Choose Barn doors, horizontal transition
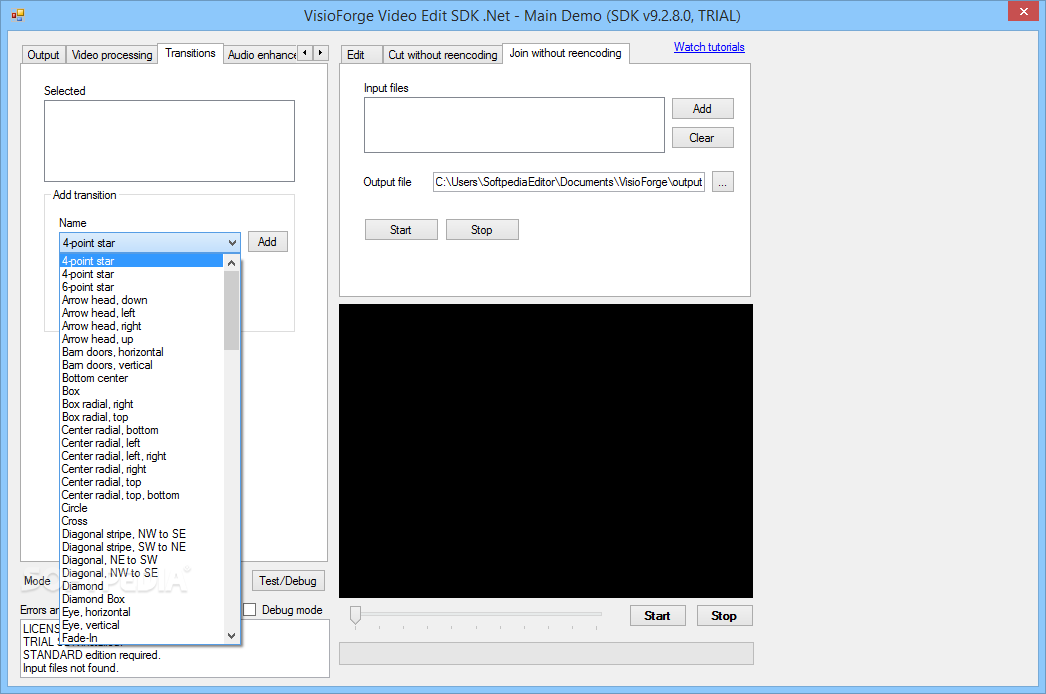The height and width of the screenshot is (694, 1046). click(141, 352)
